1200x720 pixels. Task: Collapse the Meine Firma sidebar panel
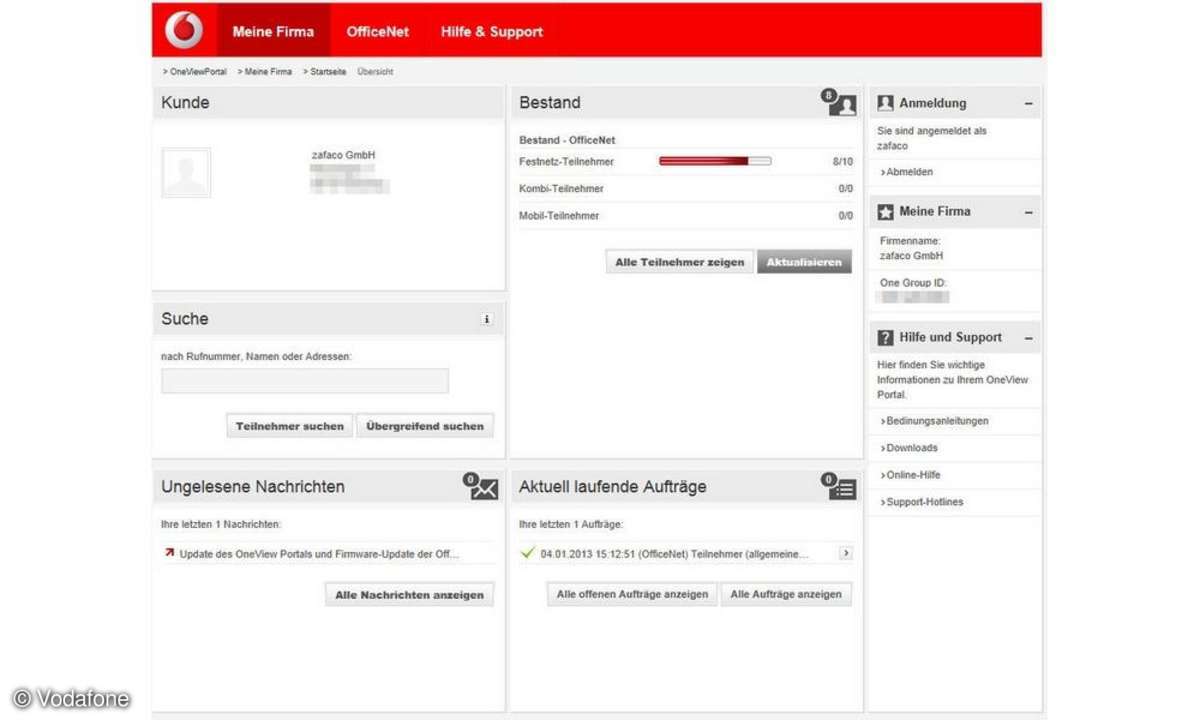[1028, 211]
